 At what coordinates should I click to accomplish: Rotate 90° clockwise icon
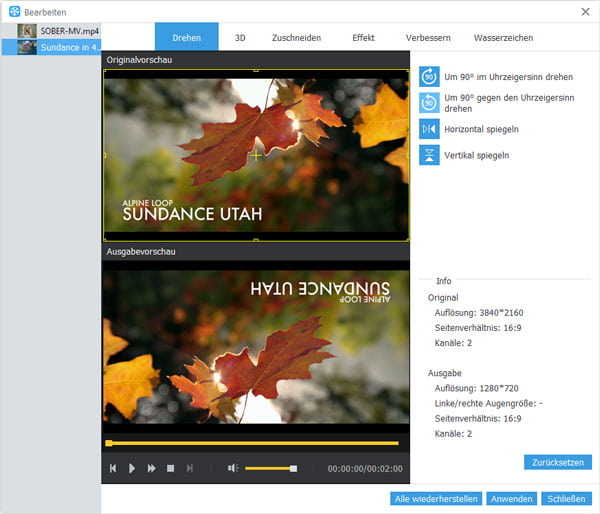point(429,77)
